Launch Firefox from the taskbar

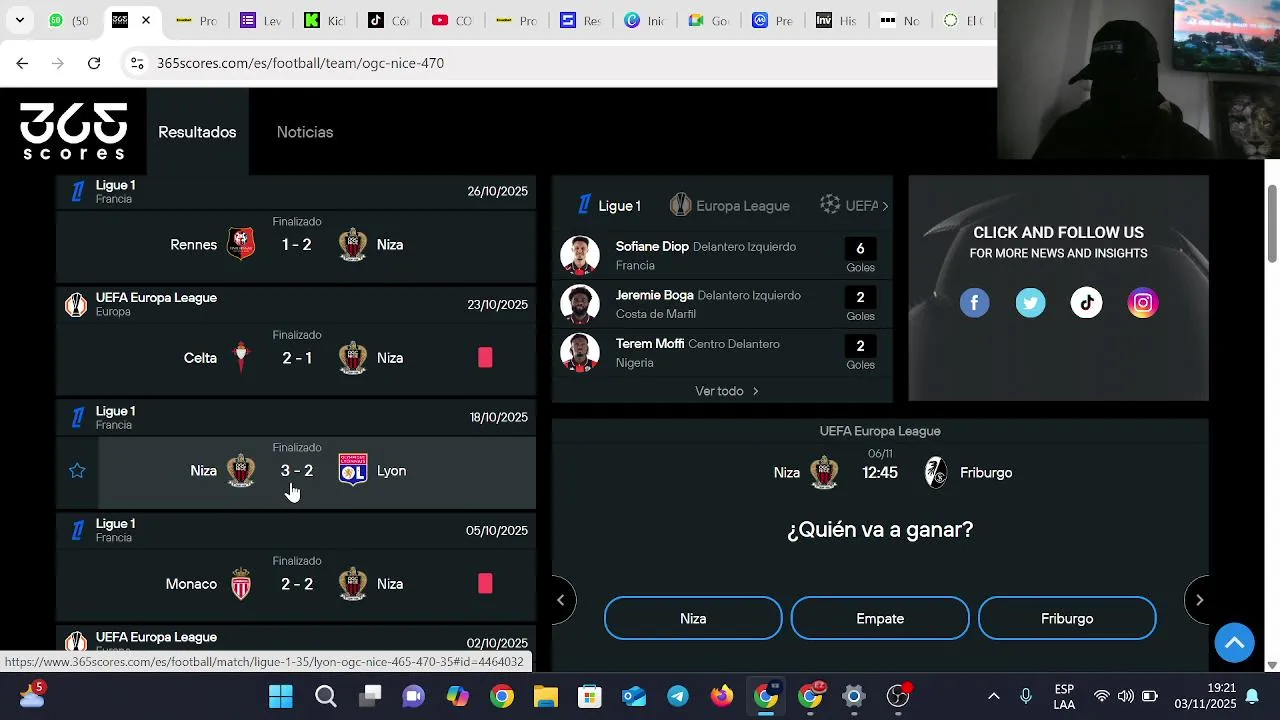click(722, 696)
